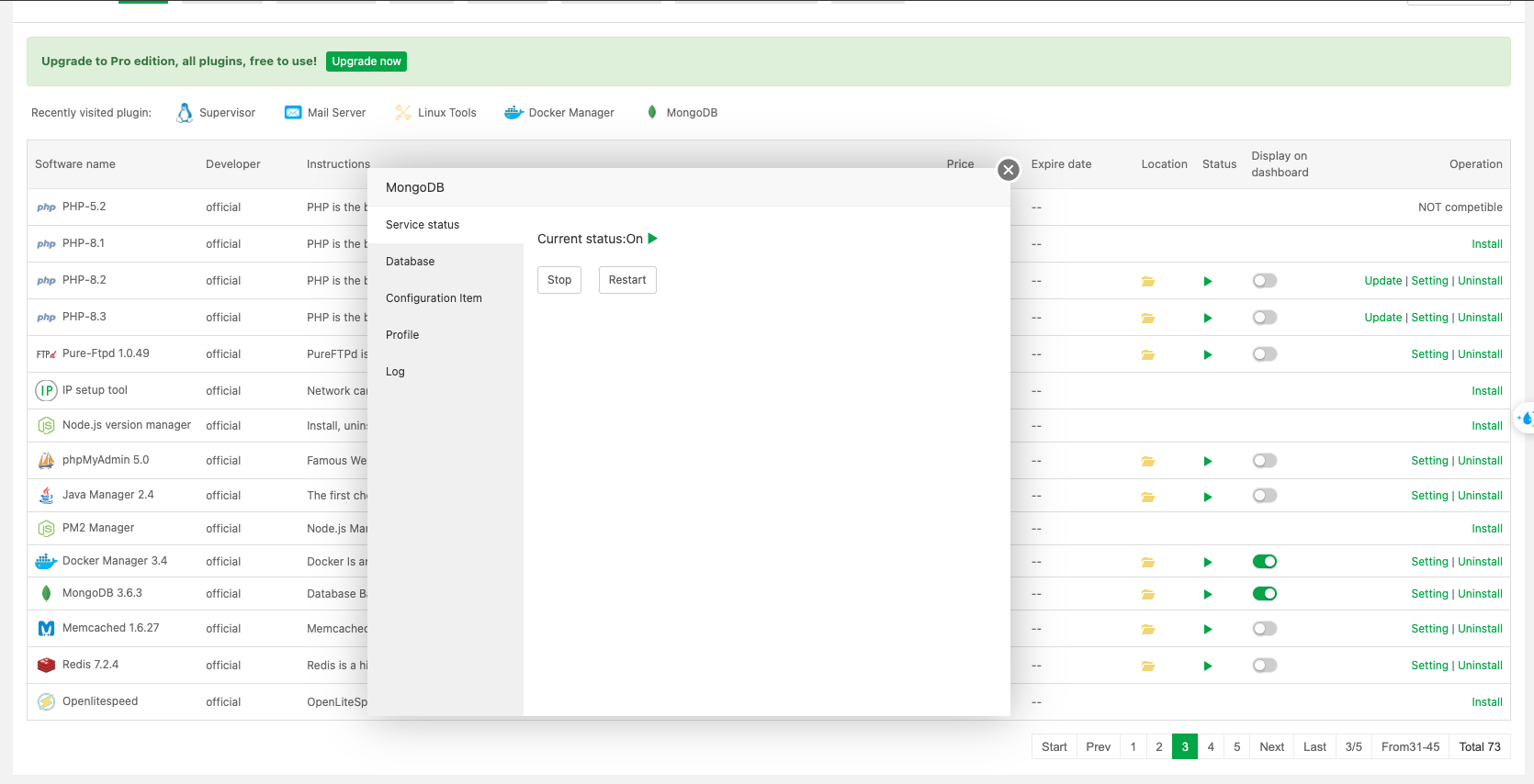Click the PHP-5.2 php icon

46,207
